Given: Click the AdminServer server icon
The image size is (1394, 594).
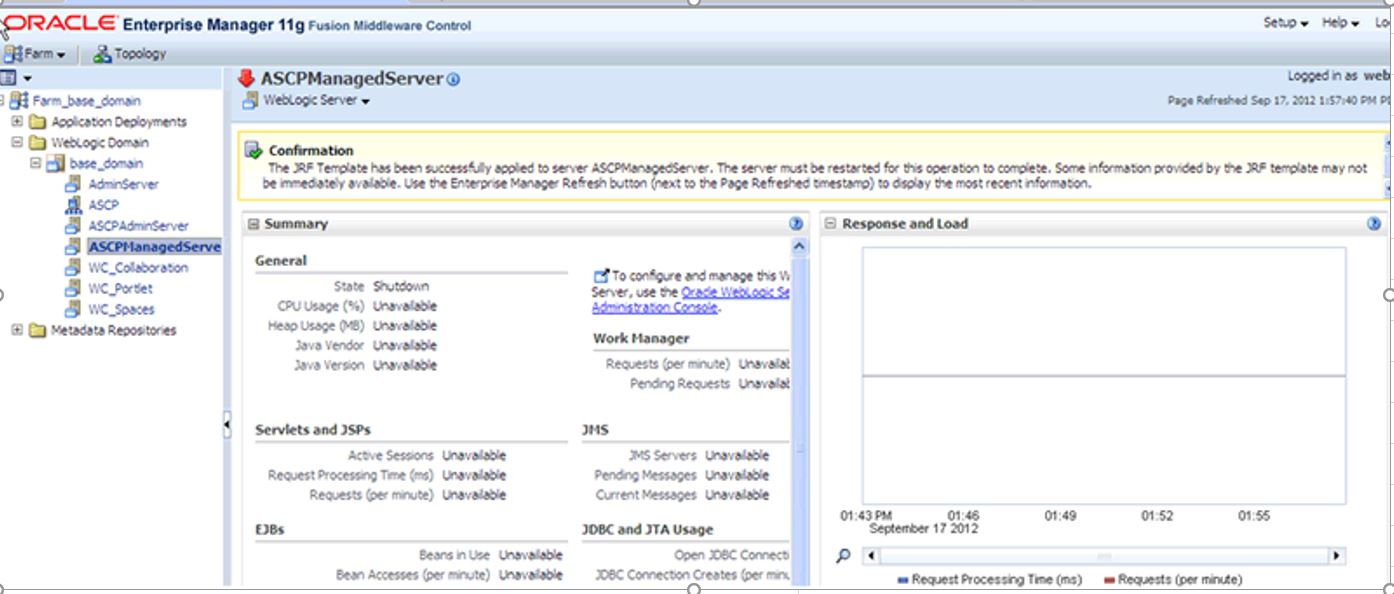Looking at the screenshot, I should (x=73, y=184).
